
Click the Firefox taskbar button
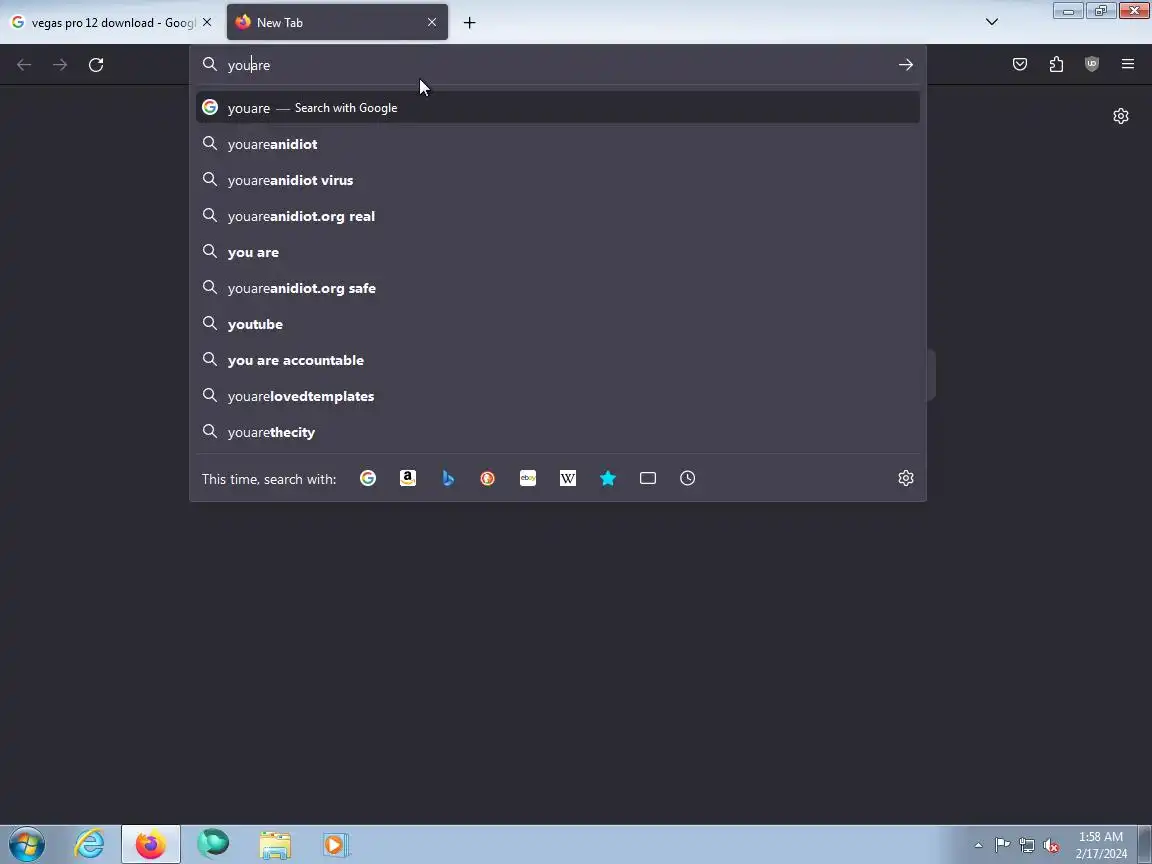tap(151, 845)
